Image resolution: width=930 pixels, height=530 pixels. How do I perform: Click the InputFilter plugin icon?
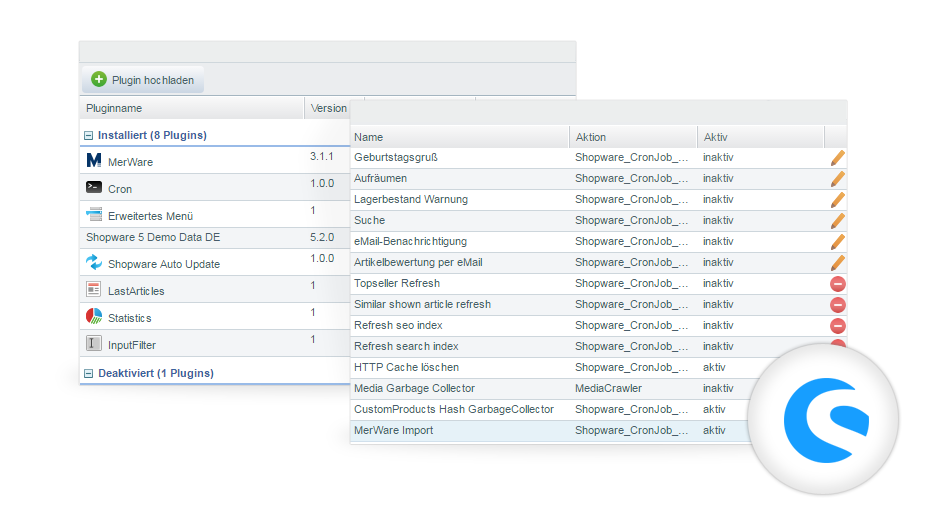pos(94,343)
